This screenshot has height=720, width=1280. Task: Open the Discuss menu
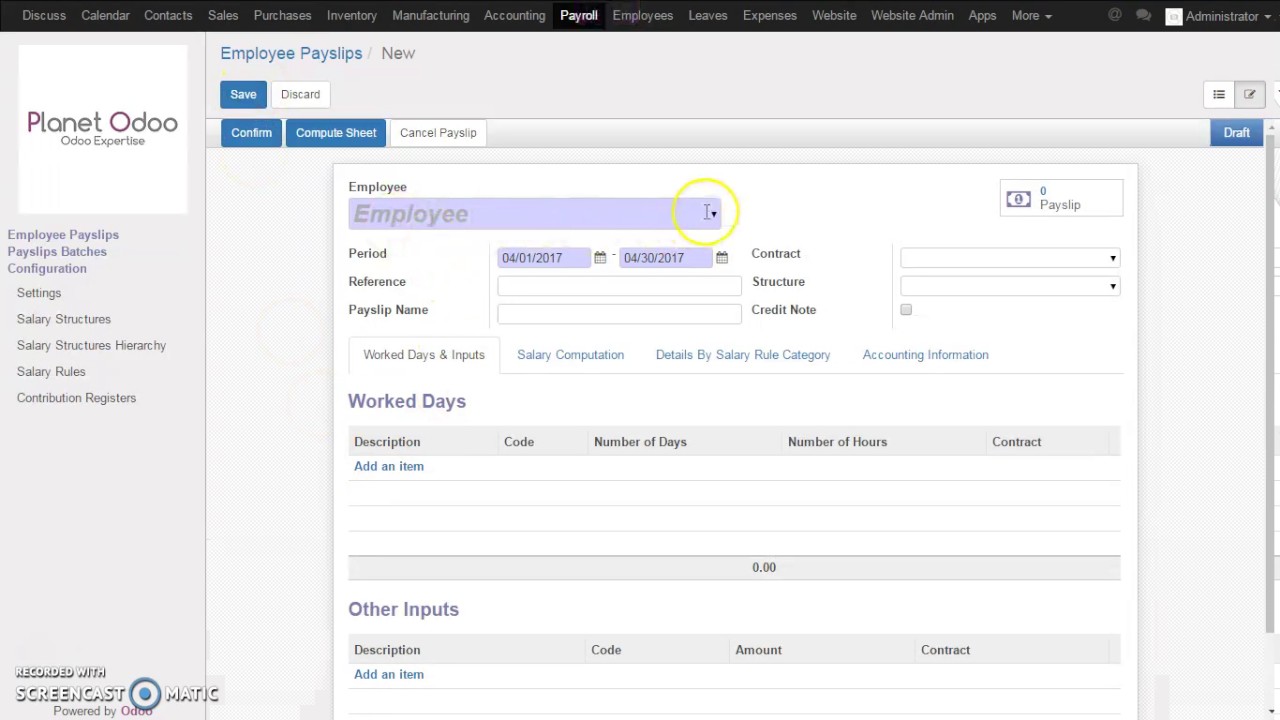pos(44,16)
